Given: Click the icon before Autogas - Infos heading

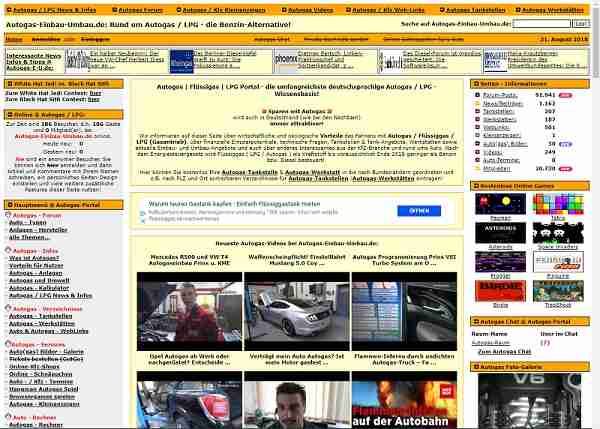Looking at the screenshot, I should pos(8,250).
